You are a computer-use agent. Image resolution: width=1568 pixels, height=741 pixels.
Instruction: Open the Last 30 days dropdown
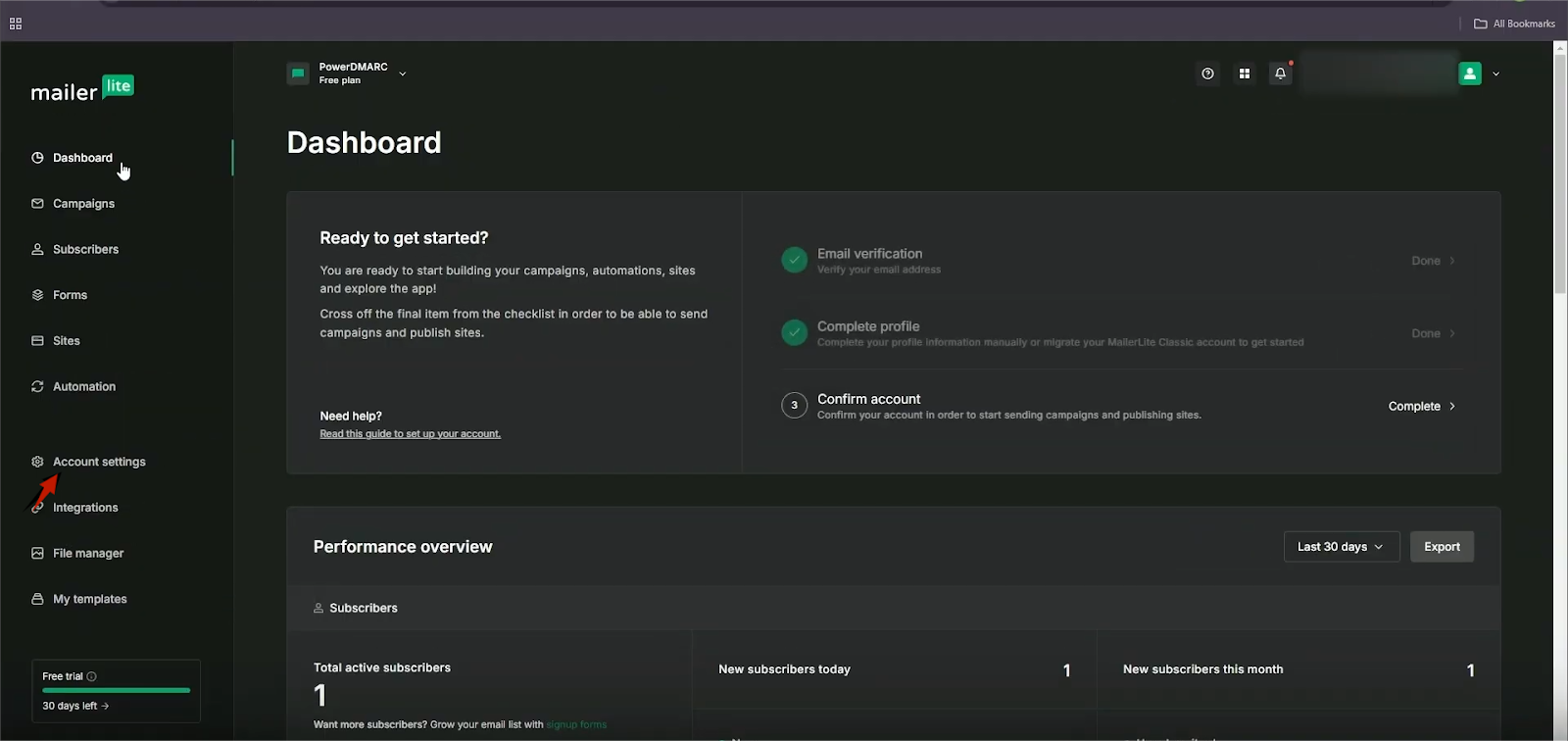(x=1340, y=547)
